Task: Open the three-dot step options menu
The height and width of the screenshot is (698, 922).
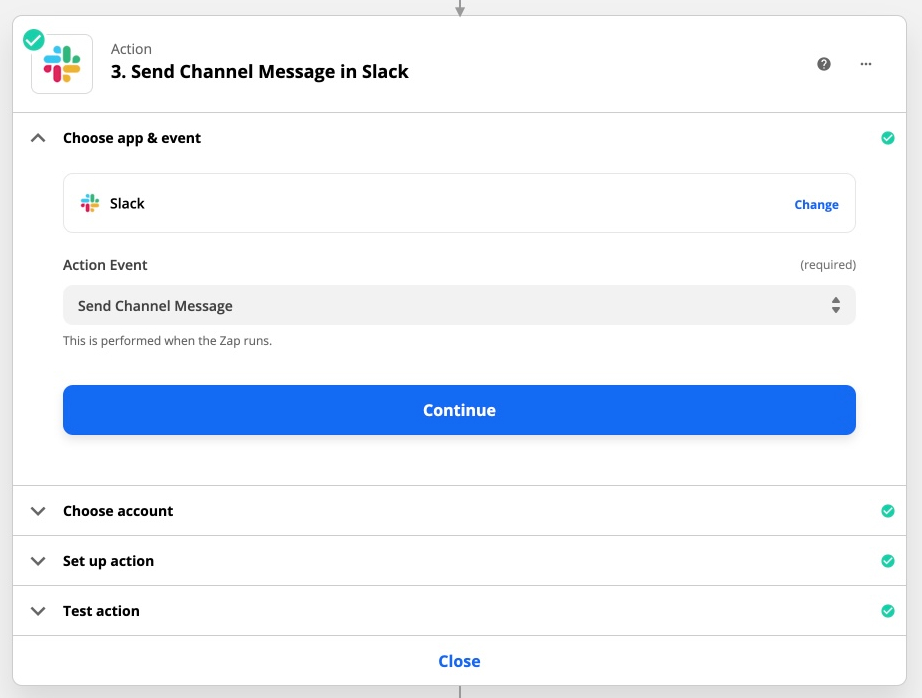Action: pos(866,64)
